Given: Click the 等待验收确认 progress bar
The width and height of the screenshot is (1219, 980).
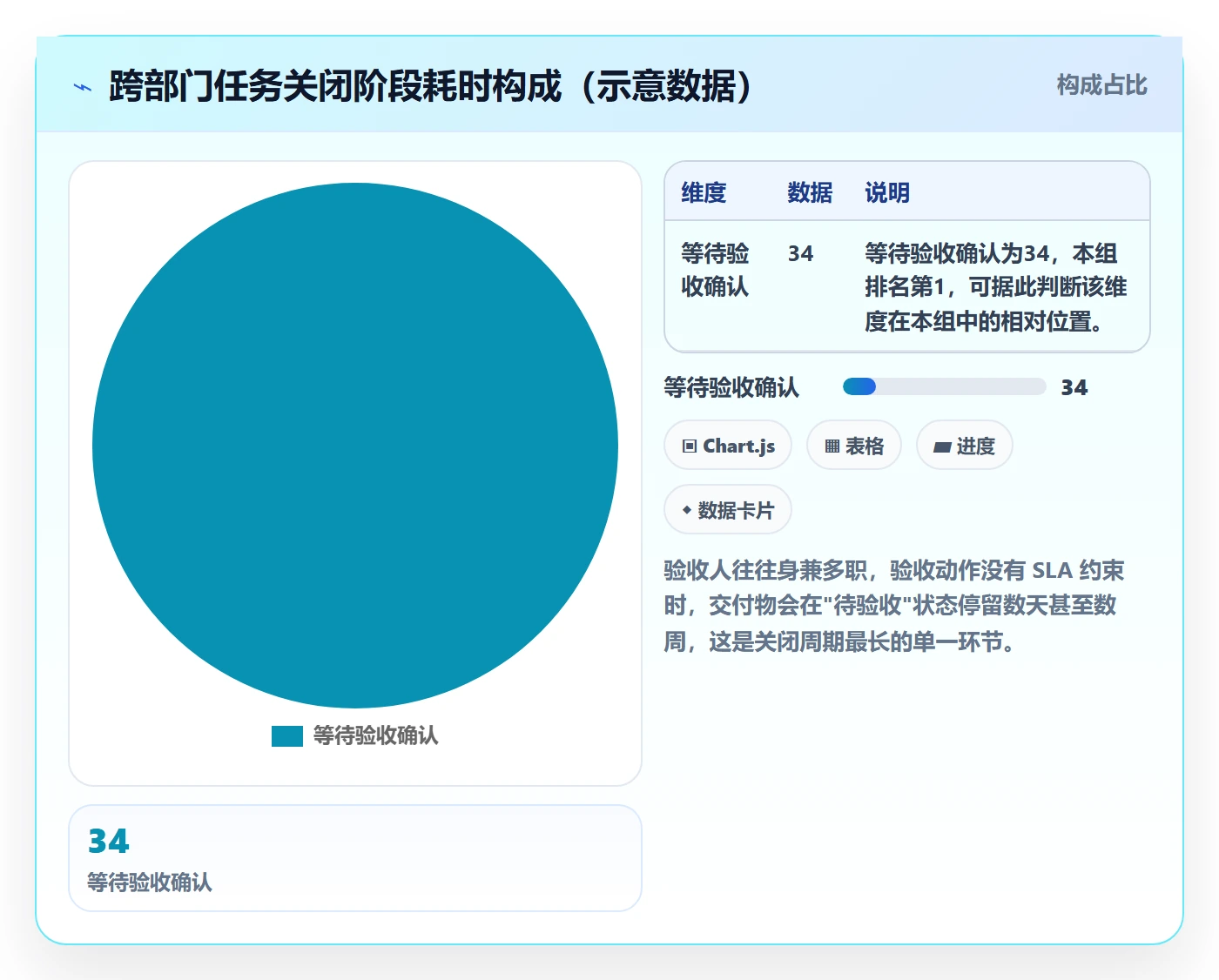Looking at the screenshot, I should click(944, 387).
